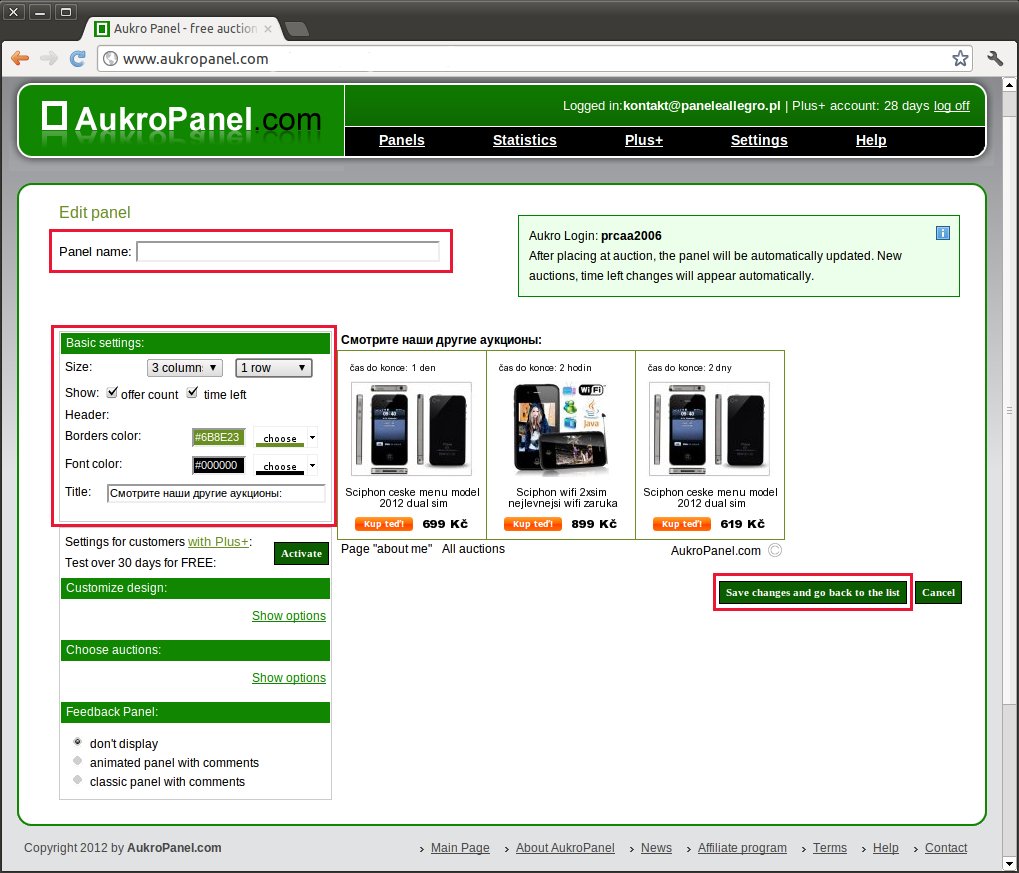This screenshot has height=873, width=1019.
Task: Click the browser forward arrow
Action: [49, 59]
